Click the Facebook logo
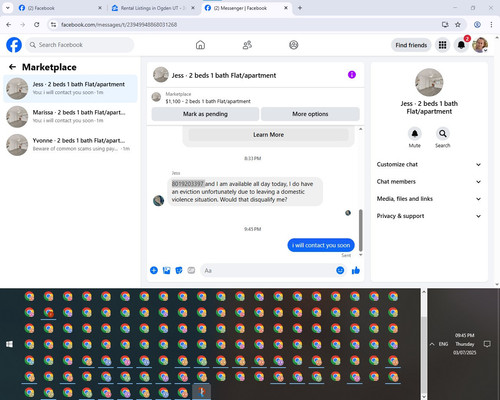This screenshot has height=400, width=500. (x=14, y=45)
